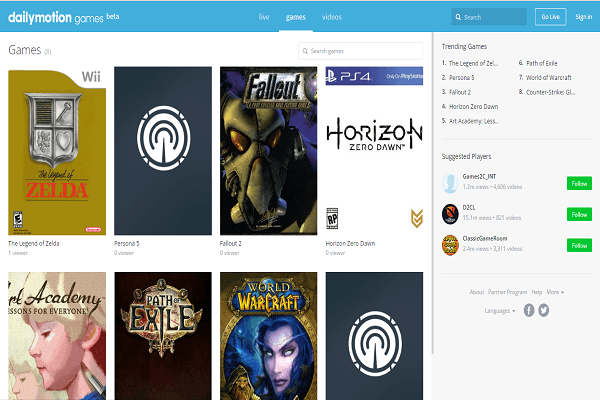The width and height of the screenshot is (600, 400).
Task: Click The Legend of Zelda title under cover
Action: (x=34, y=243)
